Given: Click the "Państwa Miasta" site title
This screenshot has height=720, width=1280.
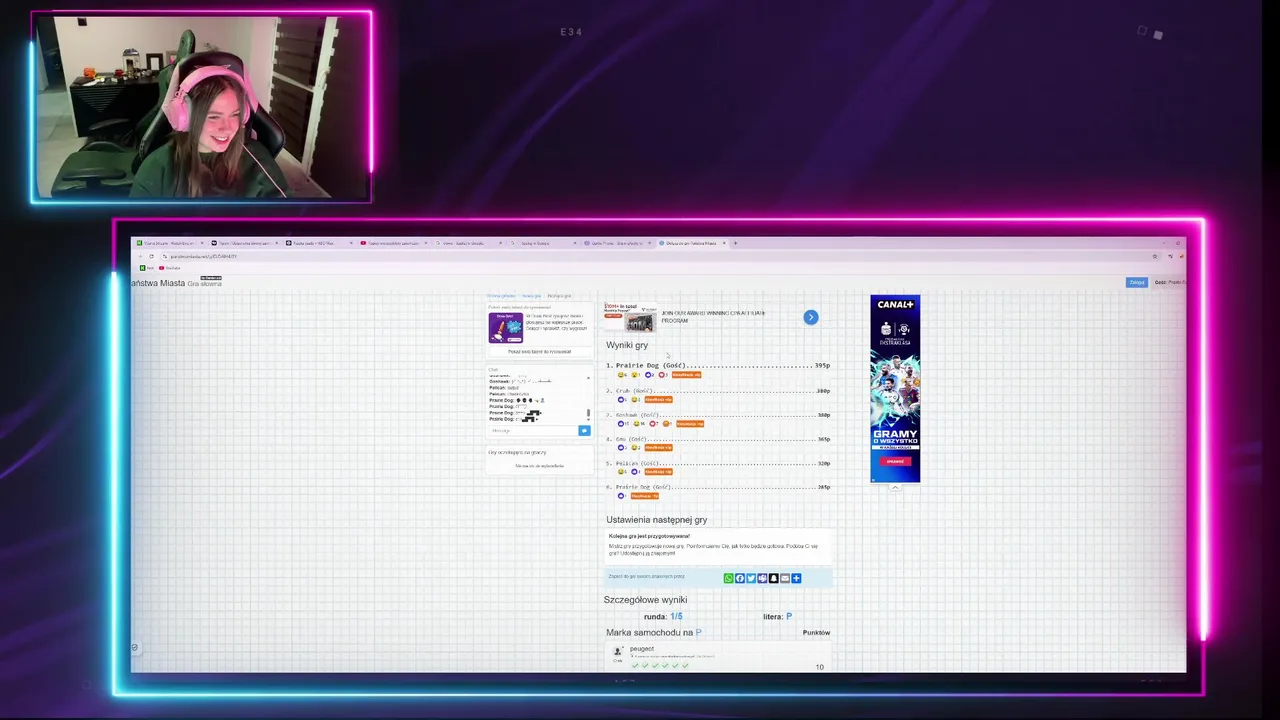Looking at the screenshot, I should (158, 283).
